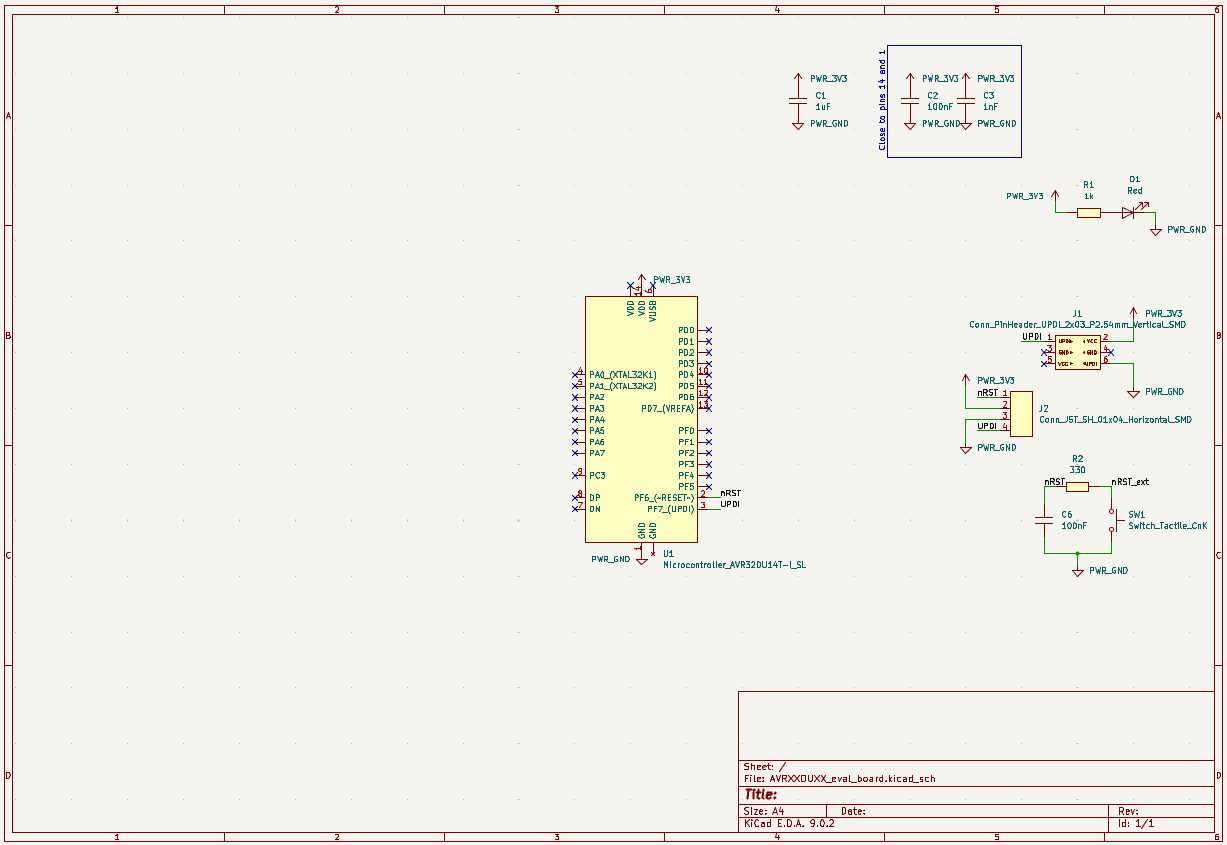Select resistor R2 330 symbol

pos(1077,487)
